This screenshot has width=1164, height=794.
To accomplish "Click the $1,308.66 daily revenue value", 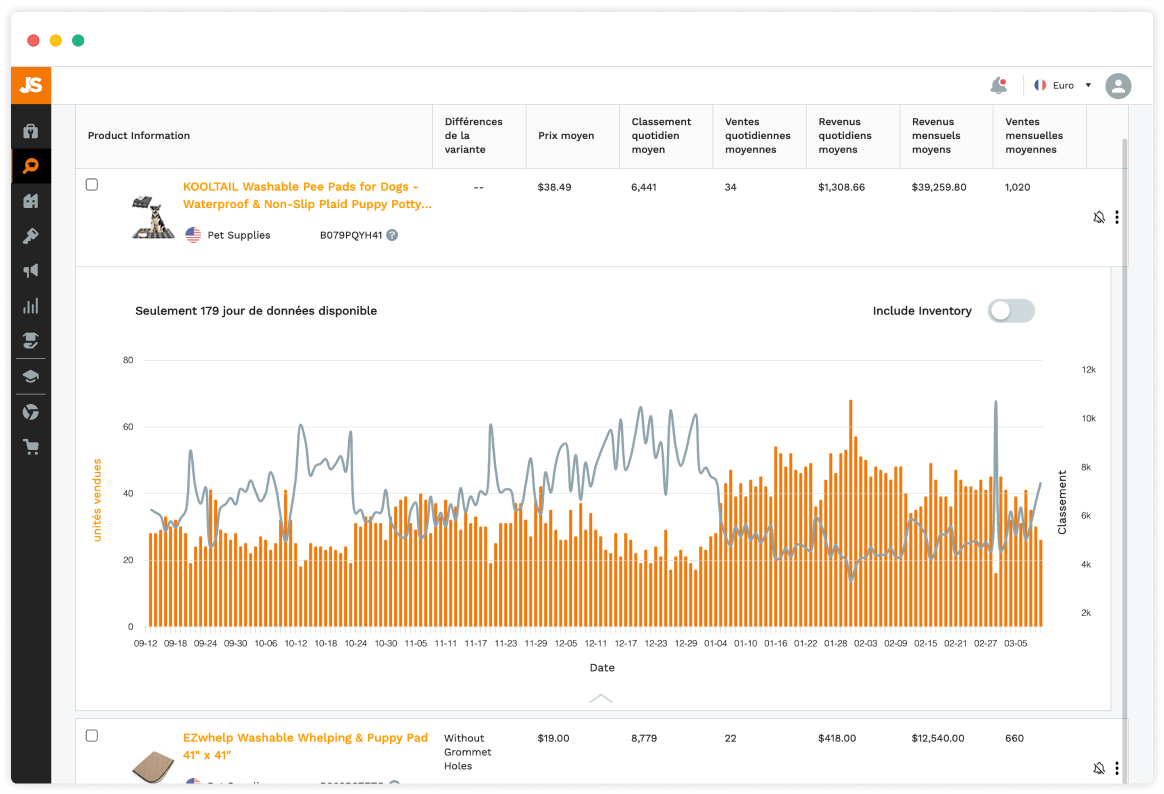I will (x=841, y=187).
